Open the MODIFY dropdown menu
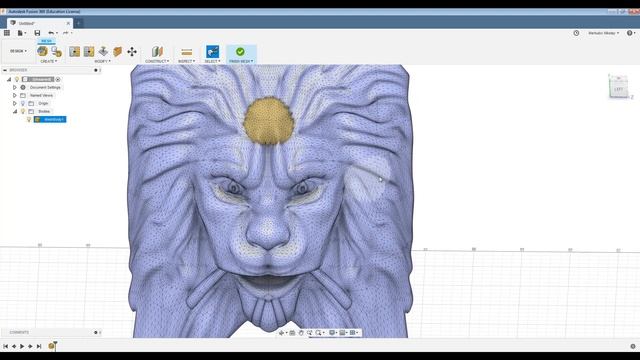This screenshot has width=640, height=360. [x=102, y=61]
